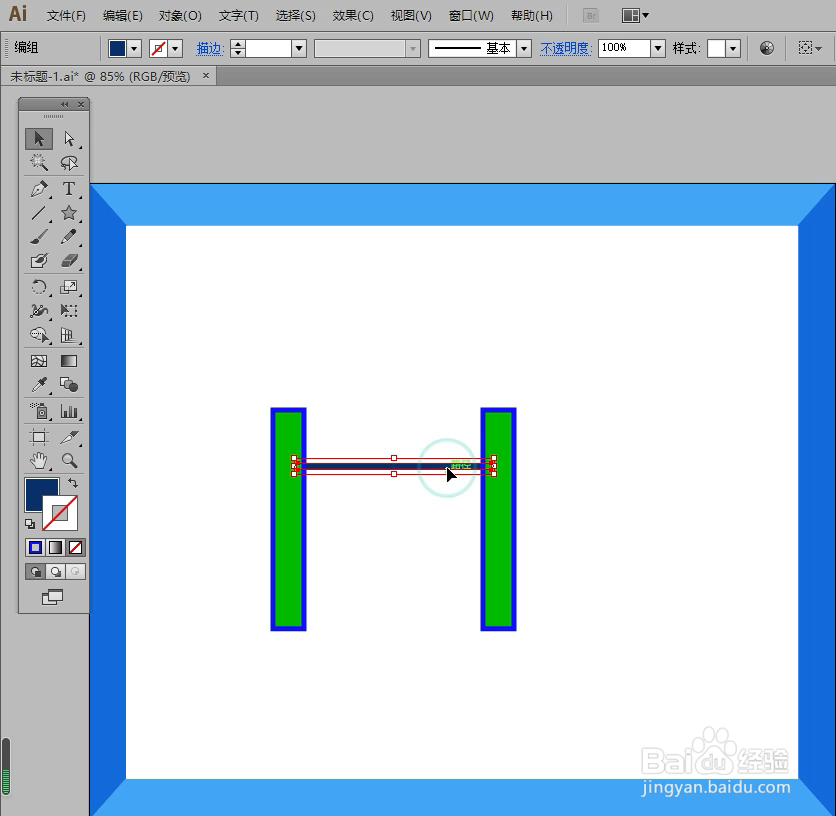Open the 窗口(W) menu
Viewport: 836px width, 816px height.
tap(471, 16)
